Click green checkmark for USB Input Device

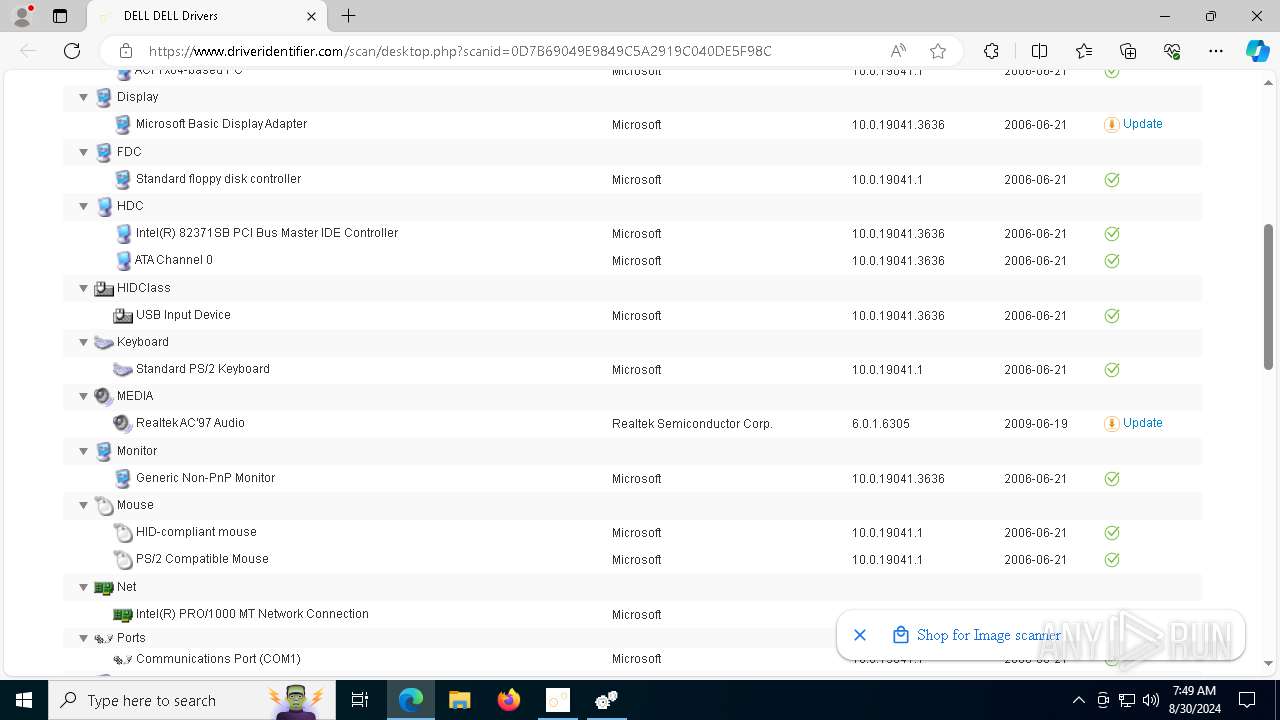tap(1111, 316)
